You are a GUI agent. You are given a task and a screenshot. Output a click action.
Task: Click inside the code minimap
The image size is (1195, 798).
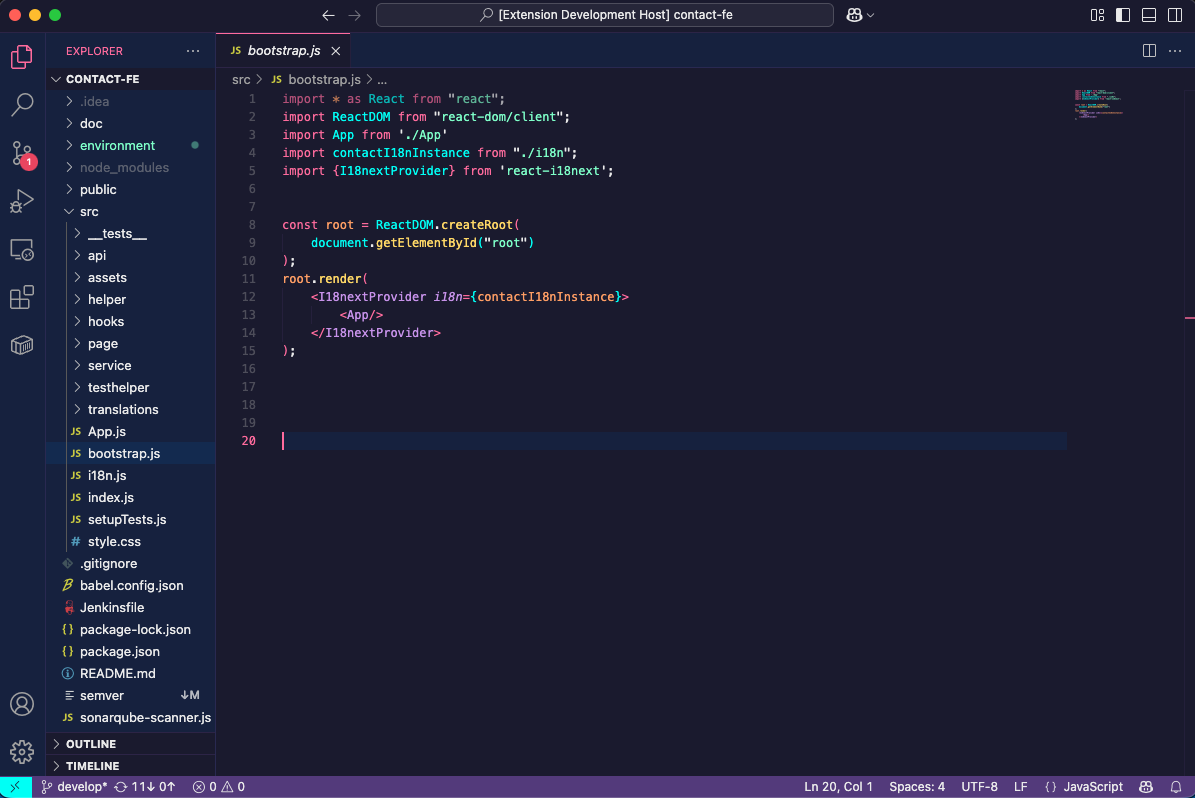[1098, 105]
